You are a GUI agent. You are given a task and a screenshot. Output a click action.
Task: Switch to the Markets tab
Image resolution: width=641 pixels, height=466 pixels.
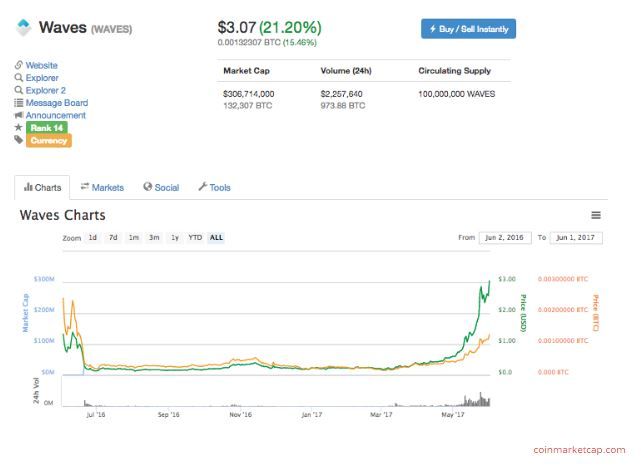click(x=102, y=188)
